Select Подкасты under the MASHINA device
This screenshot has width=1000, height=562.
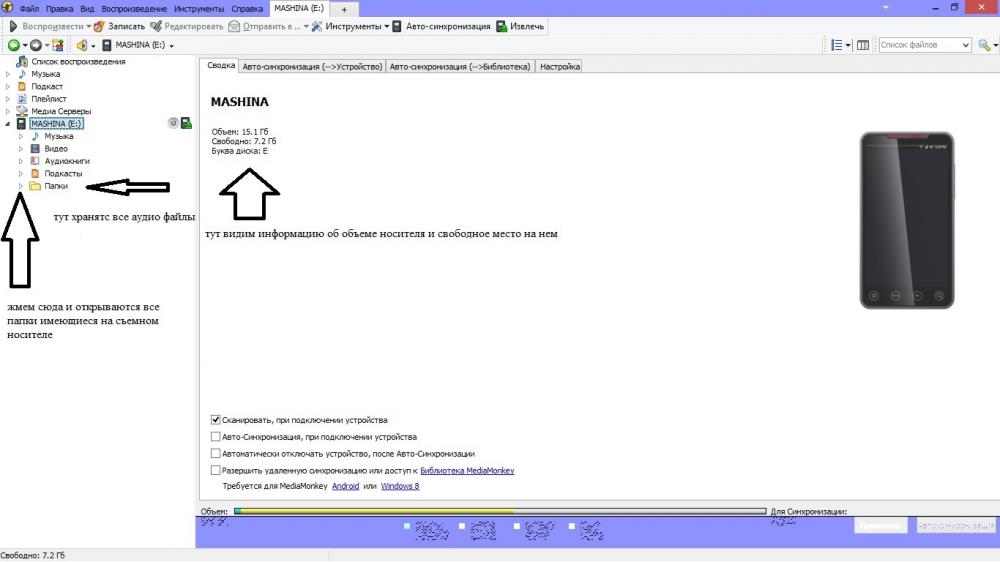tap(63, 174)
